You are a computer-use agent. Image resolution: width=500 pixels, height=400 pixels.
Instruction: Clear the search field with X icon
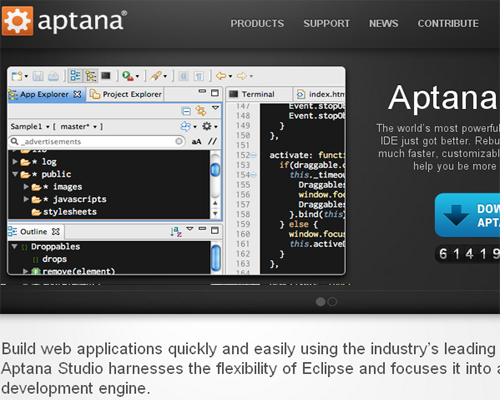(x=179, y=142)
